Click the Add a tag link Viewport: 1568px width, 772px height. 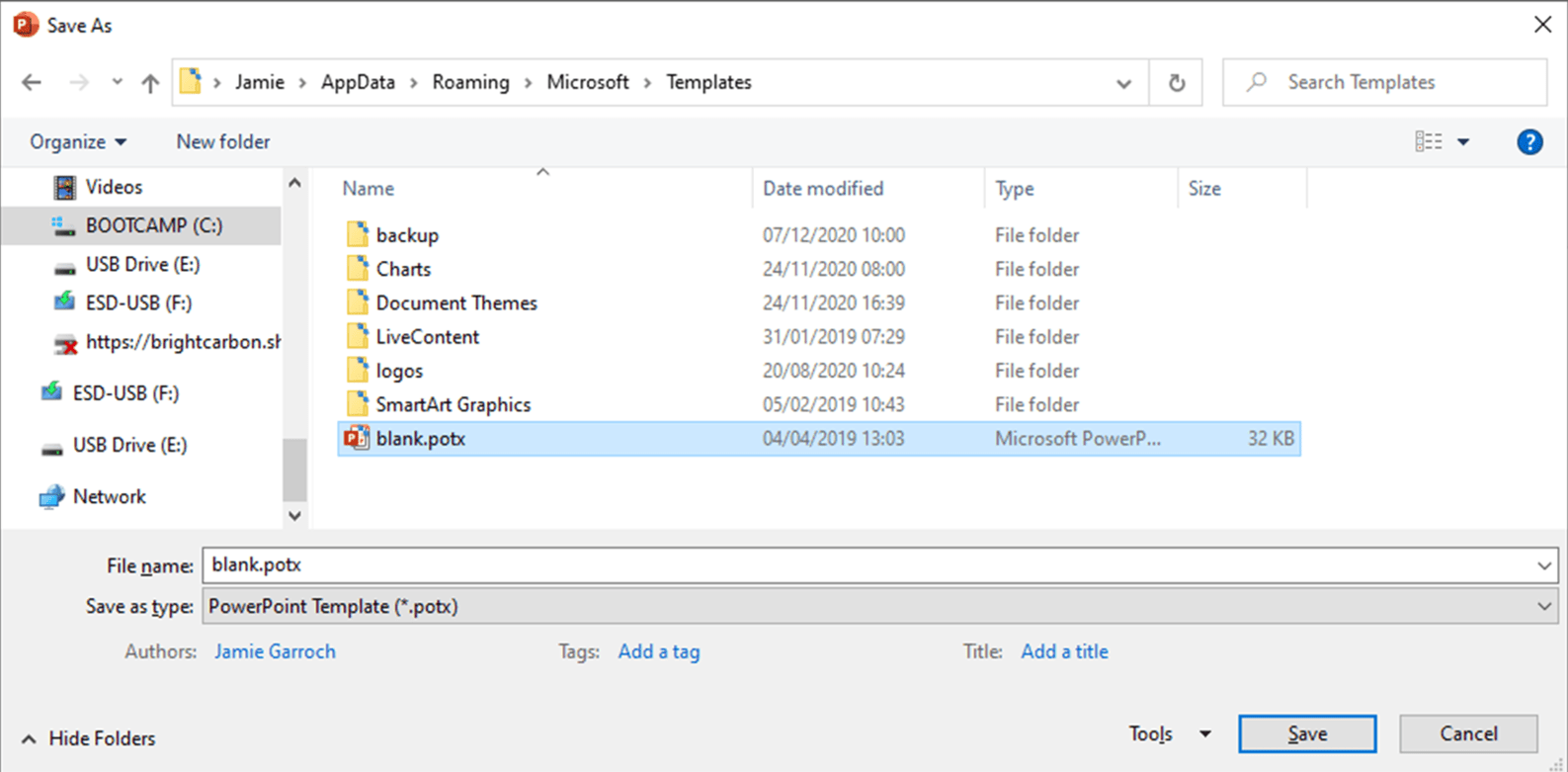click(658, 651)
